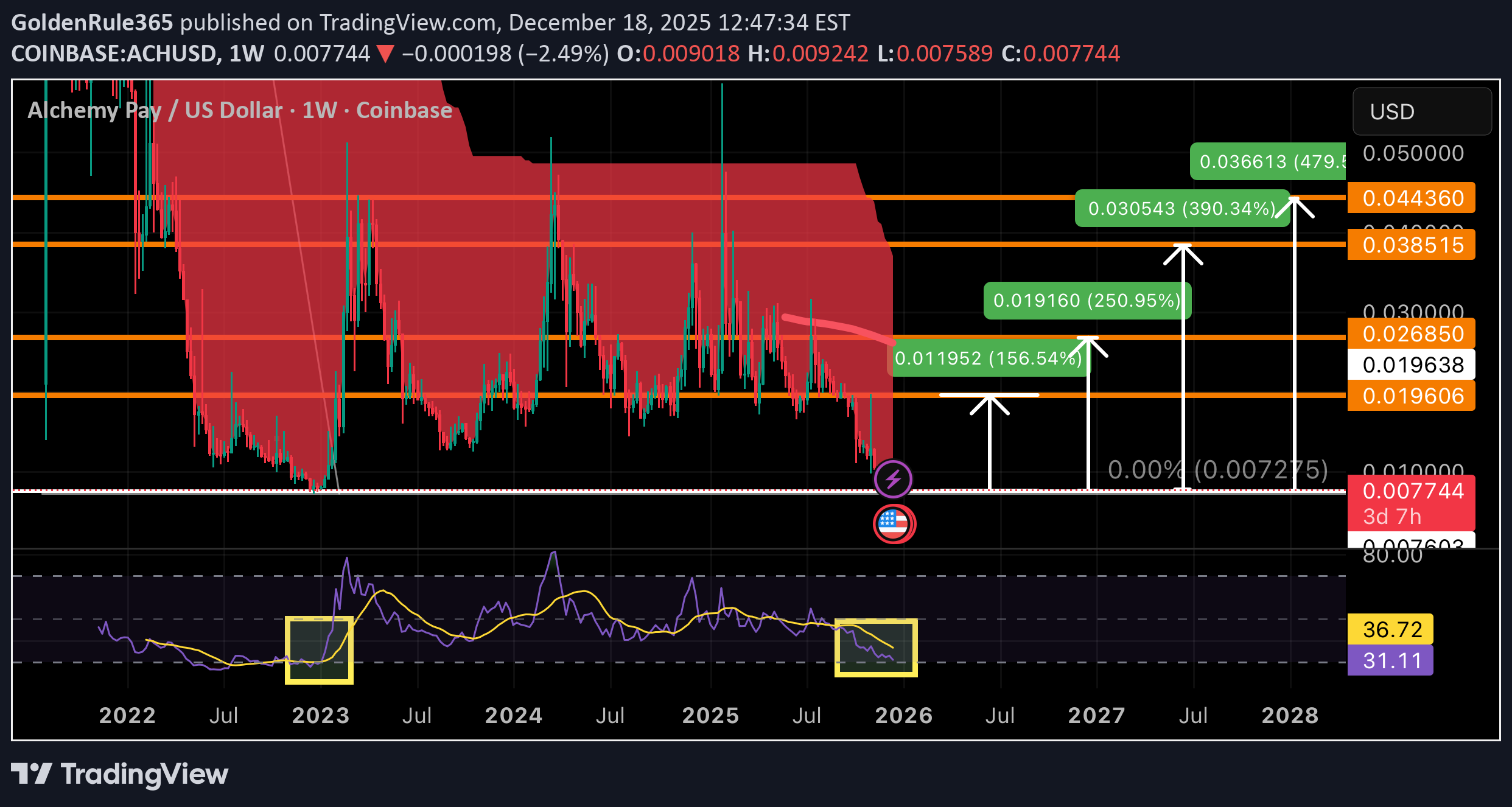Click the Alchemy Pay / US Dollar chart title
The height and width of the screenshot is (807, 1512).
point(240,110)
